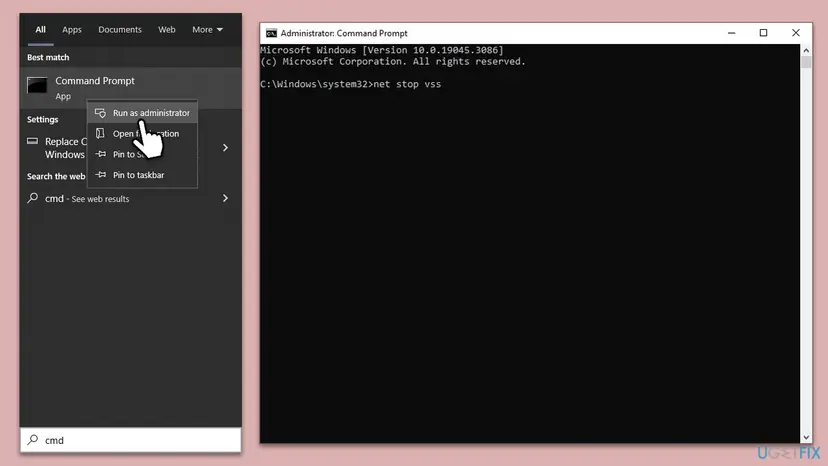Choose Pin to taskbar in context menu
Viewport: 828px width, 466px height.
143,175
